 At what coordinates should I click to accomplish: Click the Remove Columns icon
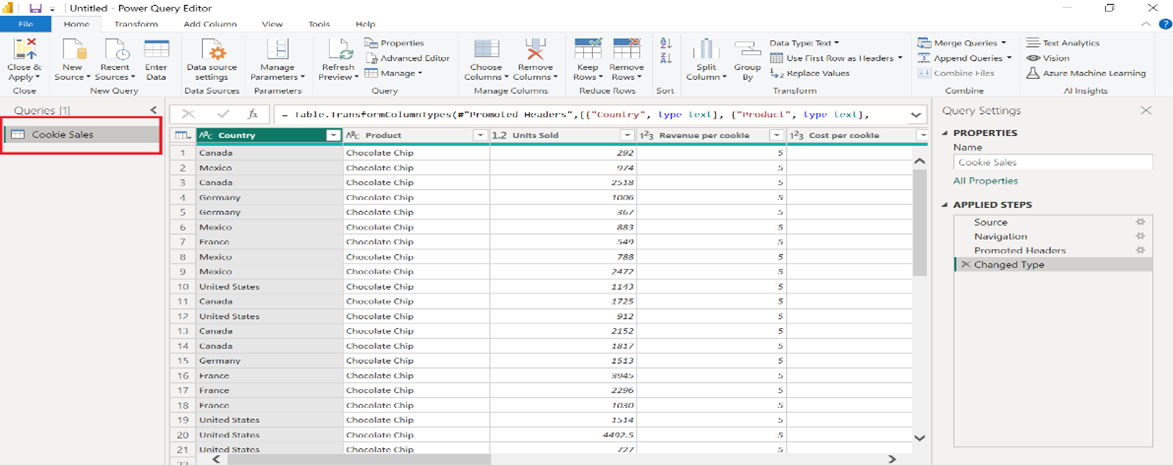tap(535, 49)
